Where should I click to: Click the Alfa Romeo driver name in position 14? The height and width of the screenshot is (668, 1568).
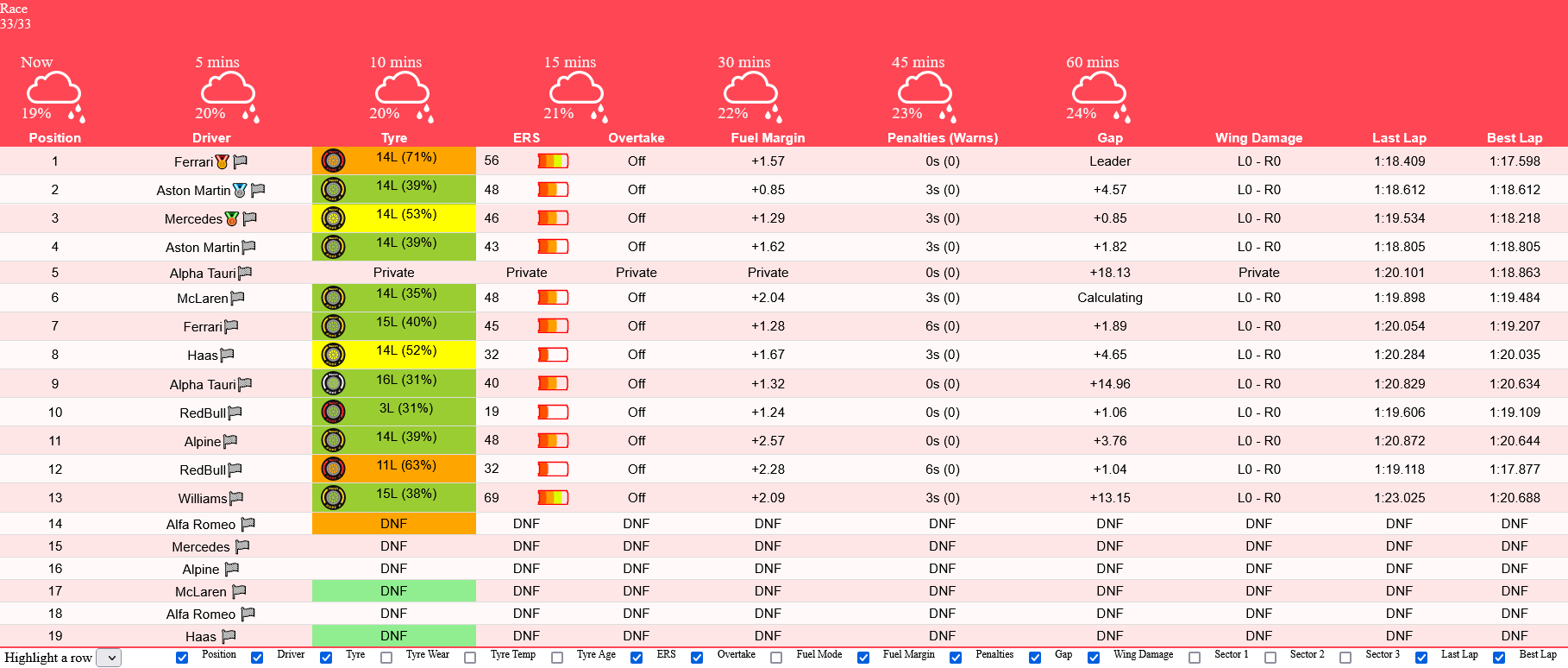pyautogui.click(x=201, y=524)
